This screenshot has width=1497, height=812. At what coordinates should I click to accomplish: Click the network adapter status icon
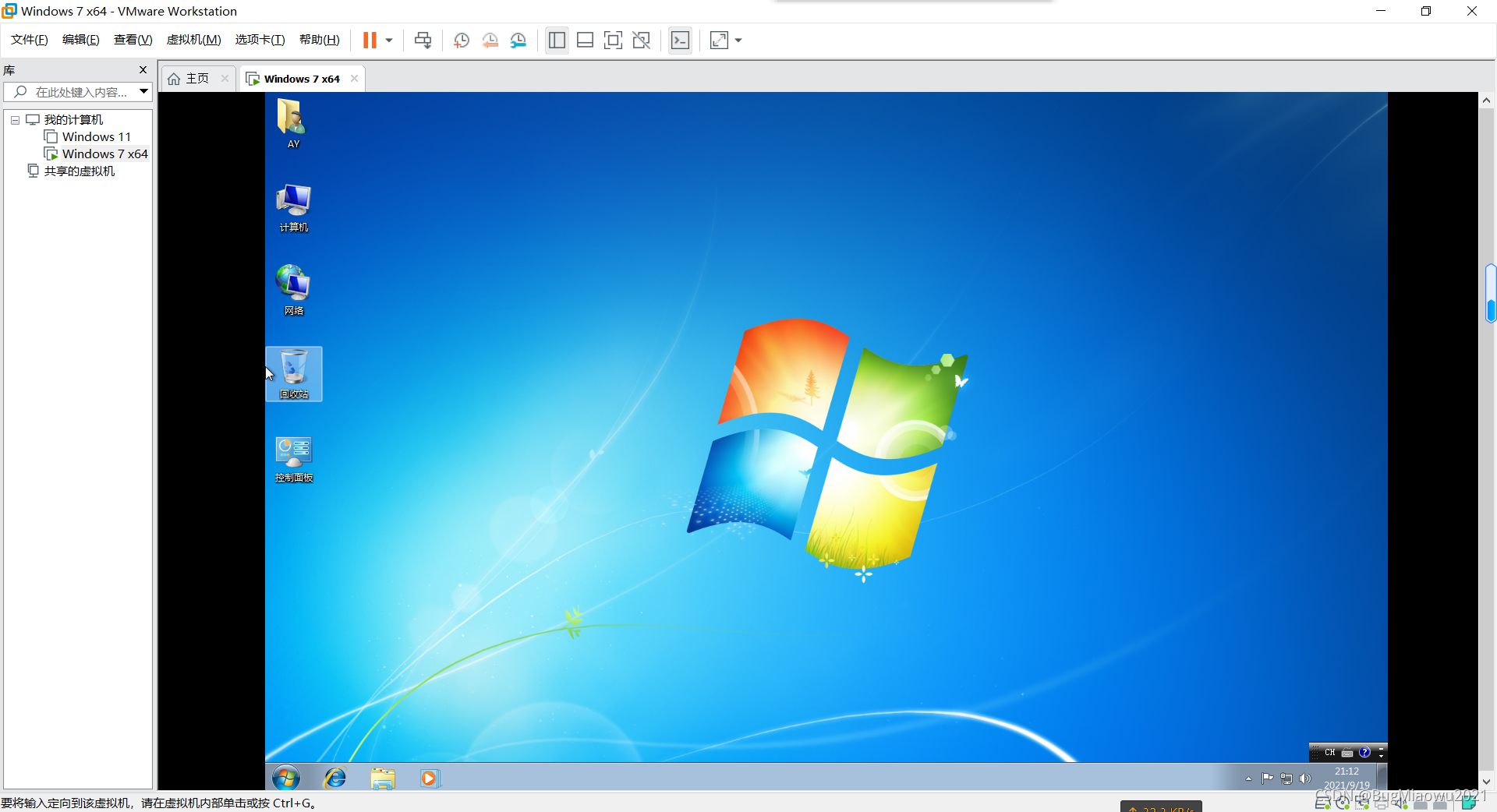click(x=1362, y=803)
